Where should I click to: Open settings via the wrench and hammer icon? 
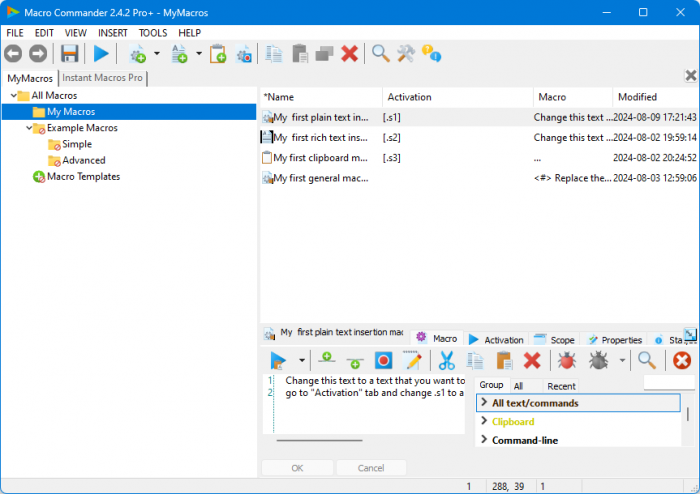click(x=406, y=53)
